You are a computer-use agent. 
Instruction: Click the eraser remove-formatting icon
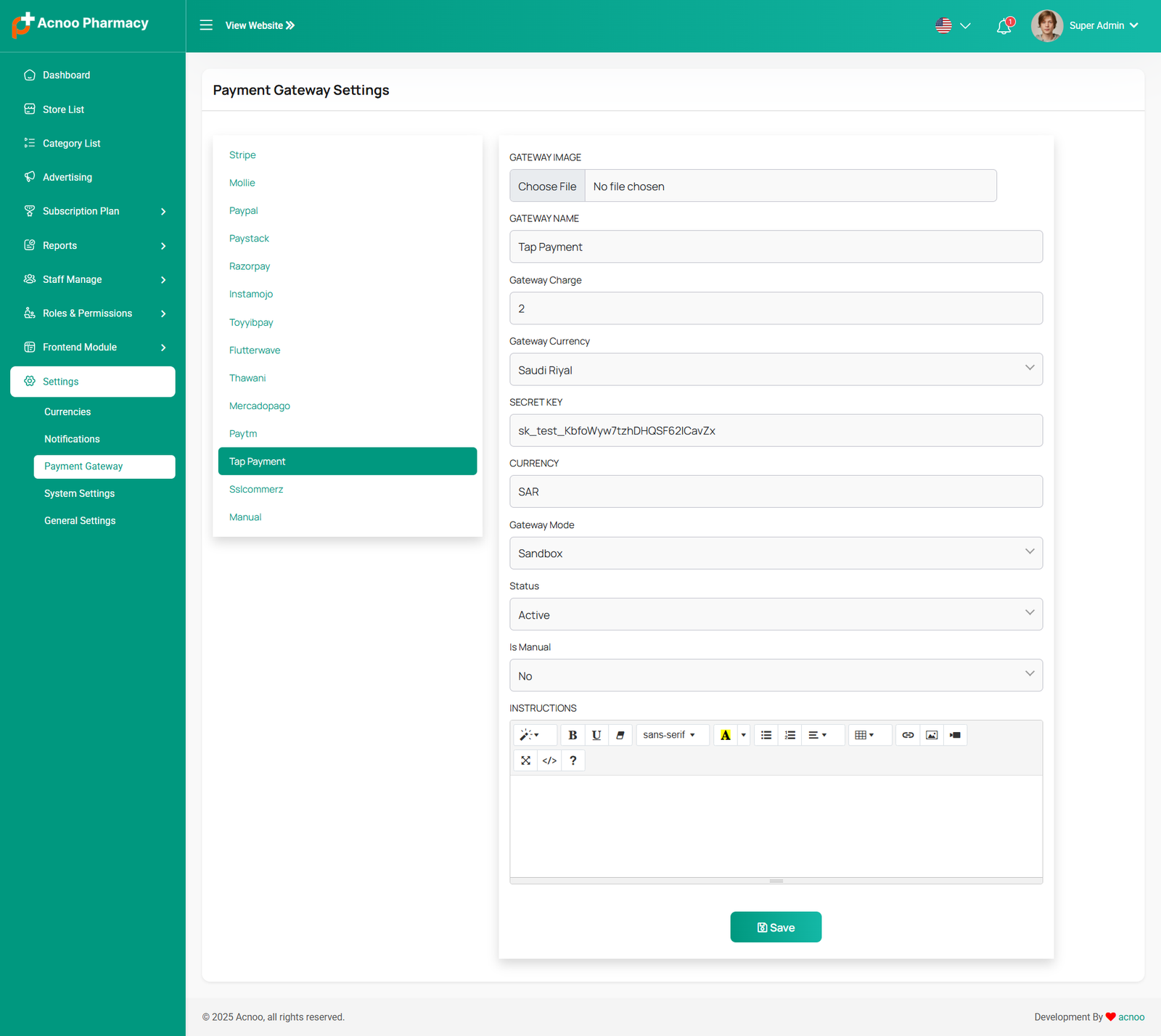[620, 735]
